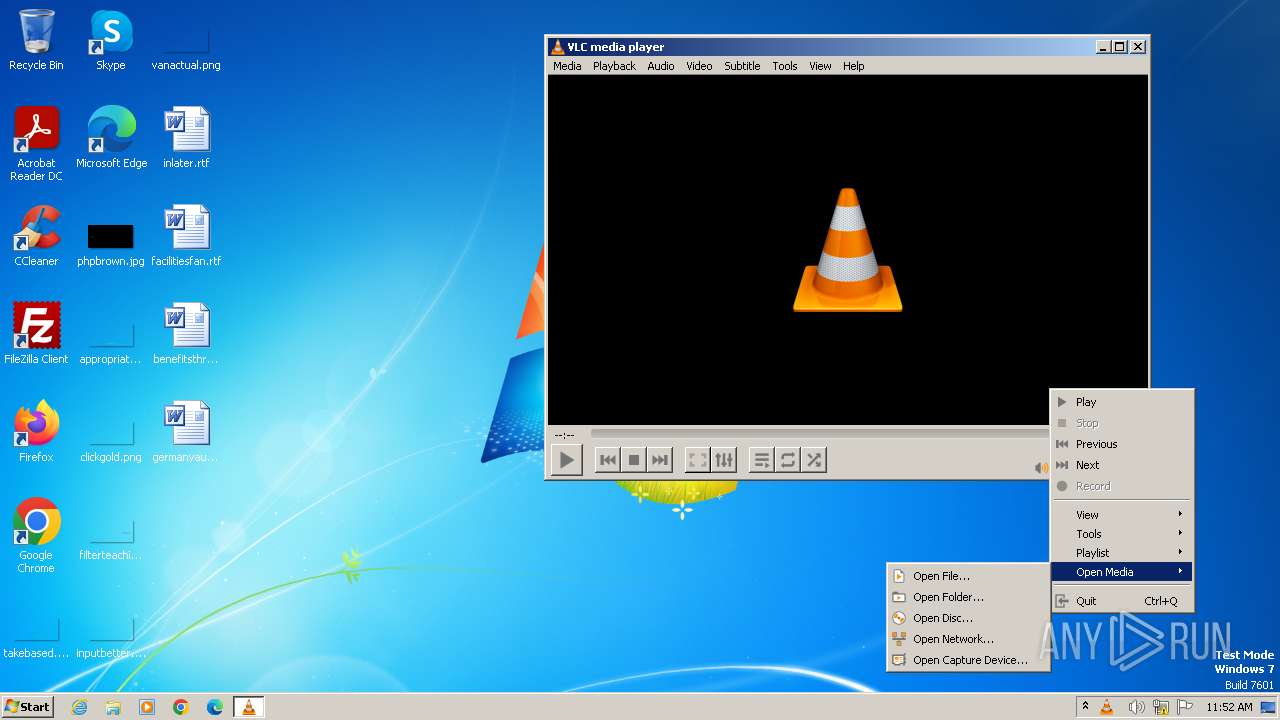Click the VLC taskbar button
The height and width of the screenshot is (720, 1280).
(249, 707)
